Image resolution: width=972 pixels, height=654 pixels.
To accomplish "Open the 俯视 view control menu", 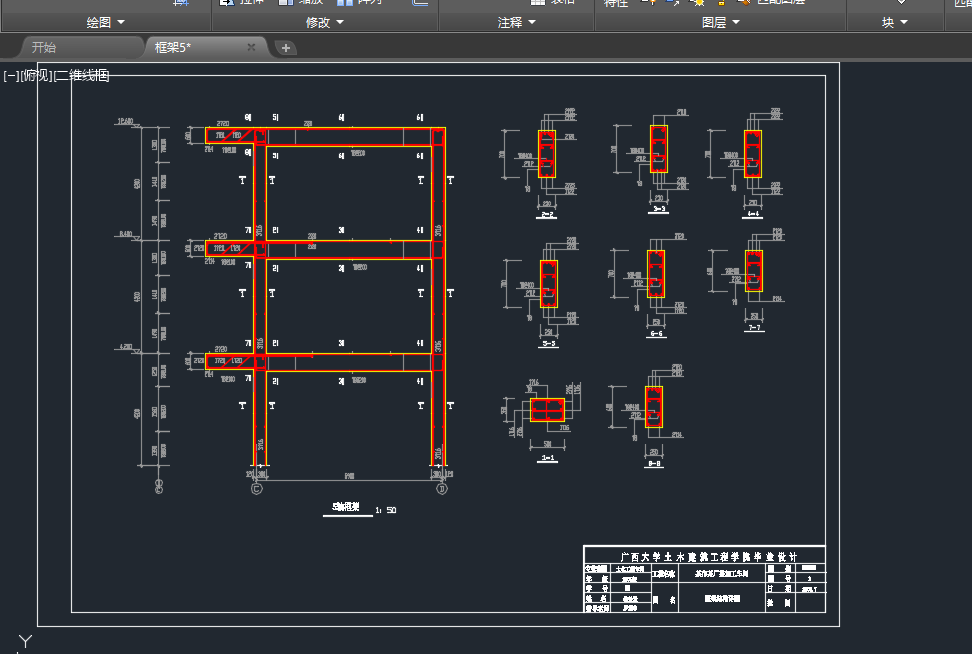I will (x=35, y=75).
